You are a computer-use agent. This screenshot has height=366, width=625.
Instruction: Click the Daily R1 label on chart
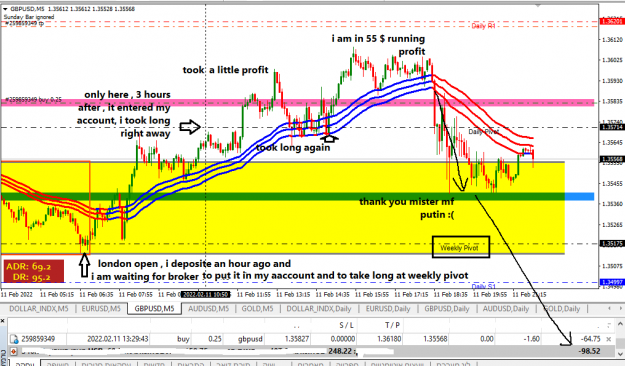click(x=483, y=26)
